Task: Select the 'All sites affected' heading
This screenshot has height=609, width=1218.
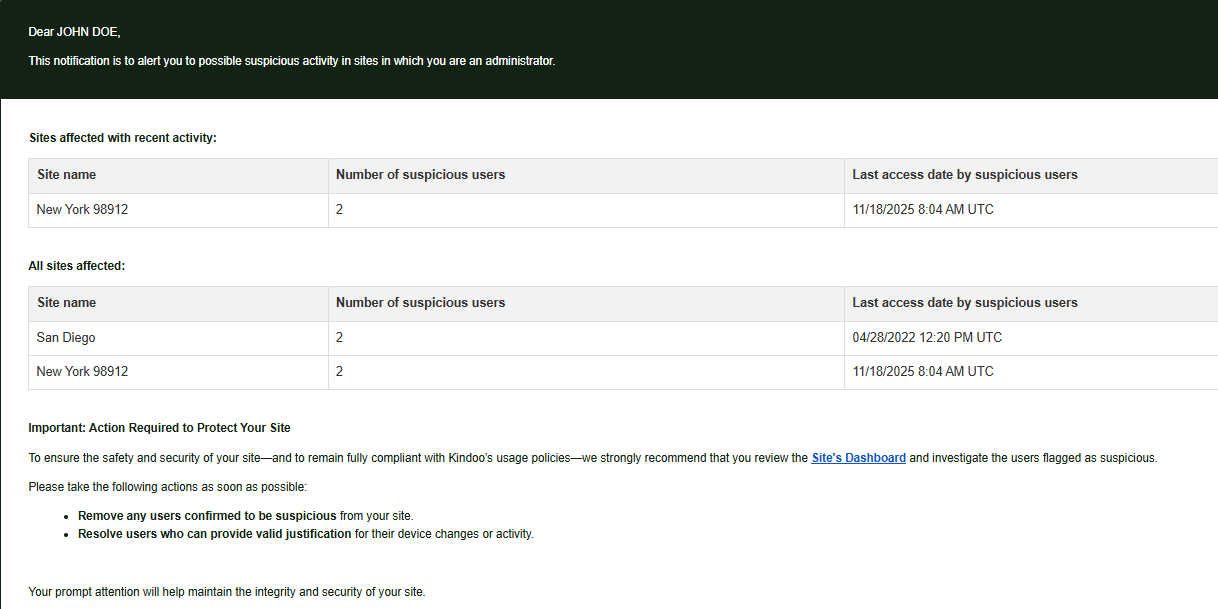Action: click(77, 266)
